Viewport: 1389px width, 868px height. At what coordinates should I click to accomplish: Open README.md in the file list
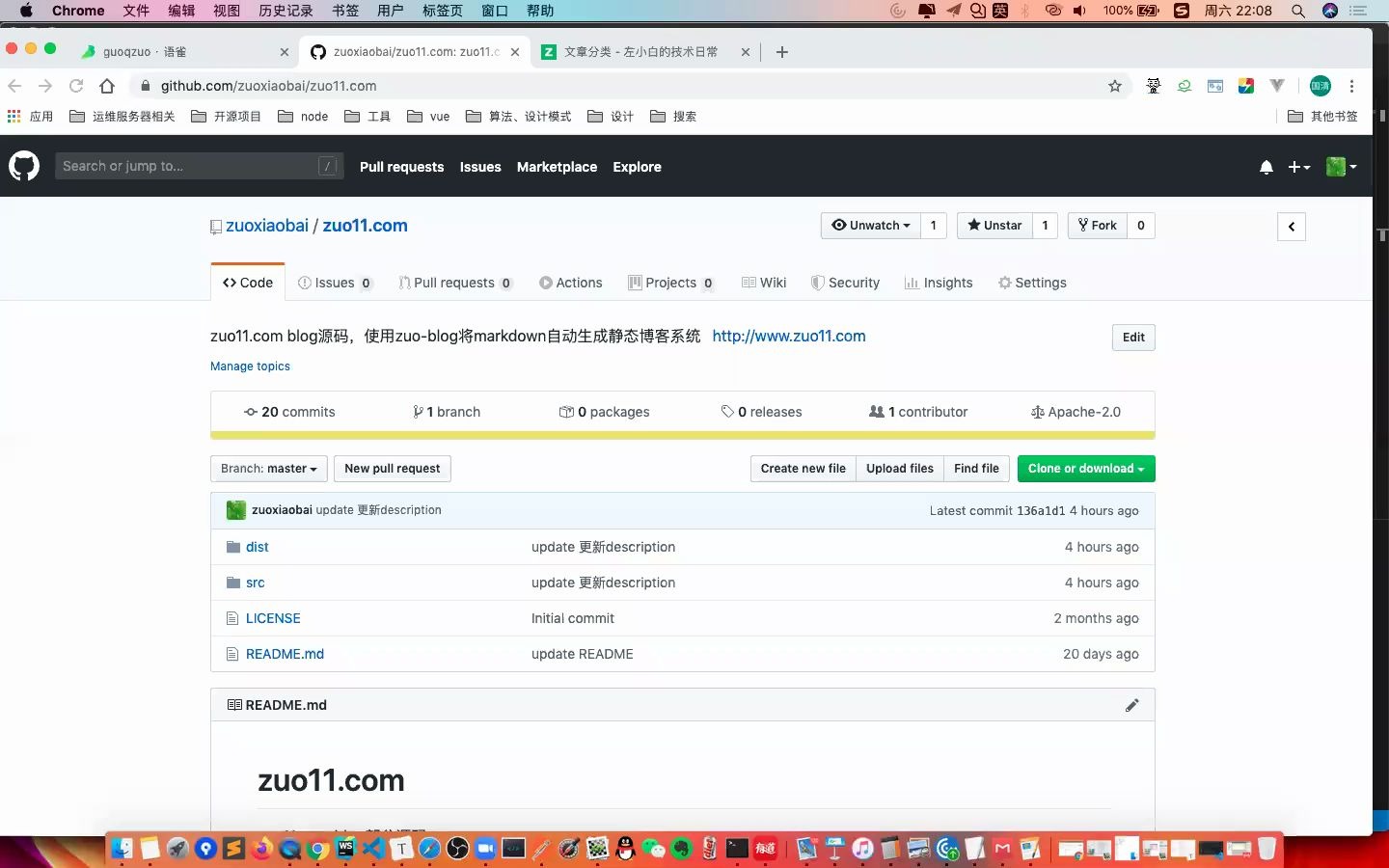click(285, 654)
